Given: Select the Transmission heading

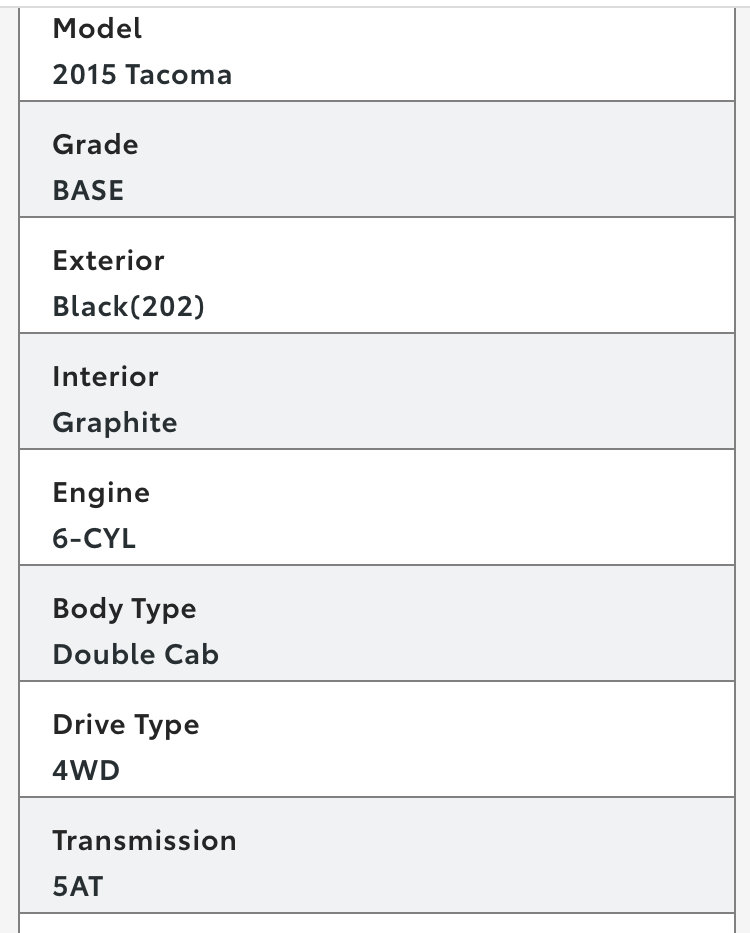Looking at the screenshot, I should click(x=145, y=841).
